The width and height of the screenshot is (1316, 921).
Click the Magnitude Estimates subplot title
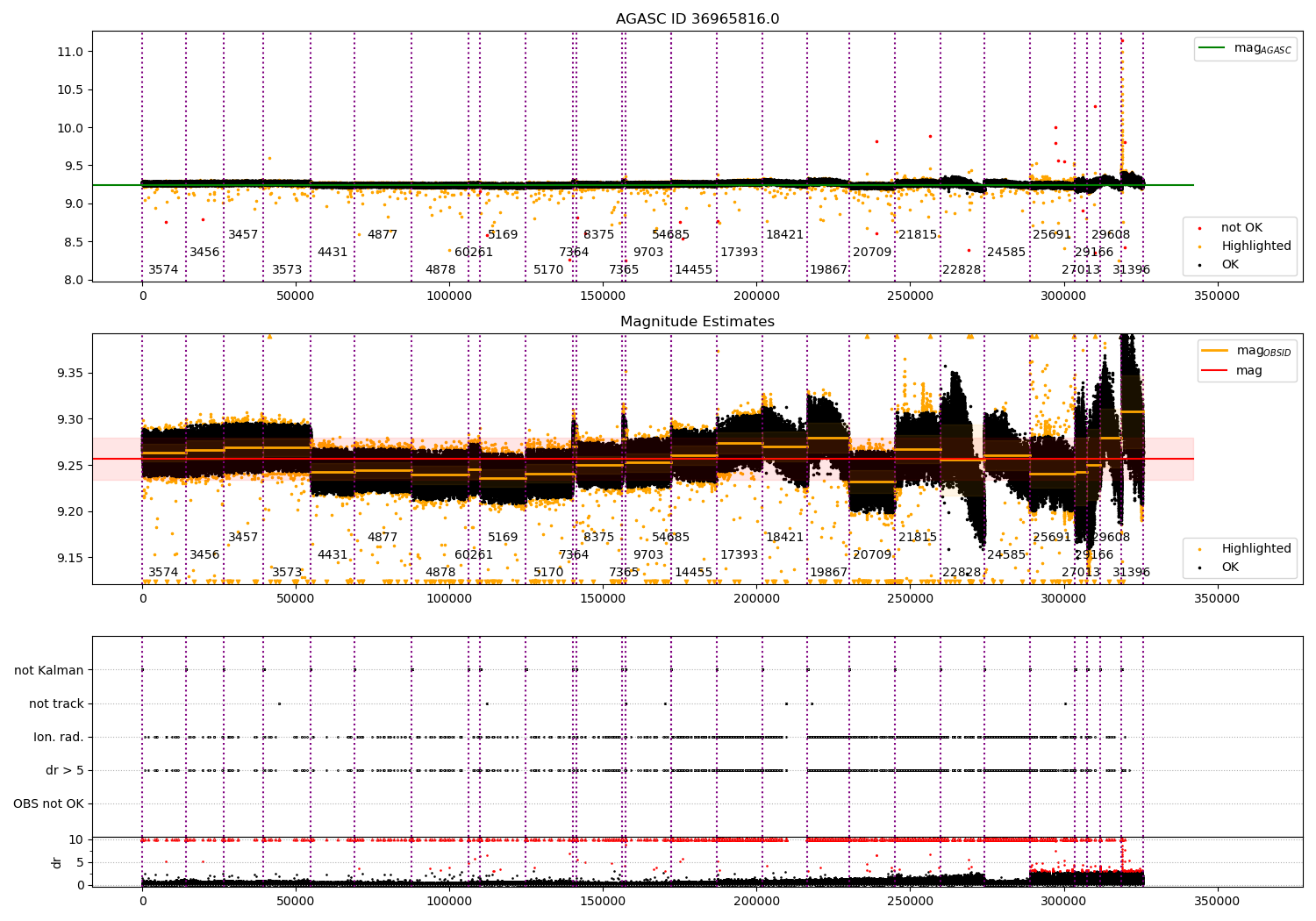coord(697,322)
